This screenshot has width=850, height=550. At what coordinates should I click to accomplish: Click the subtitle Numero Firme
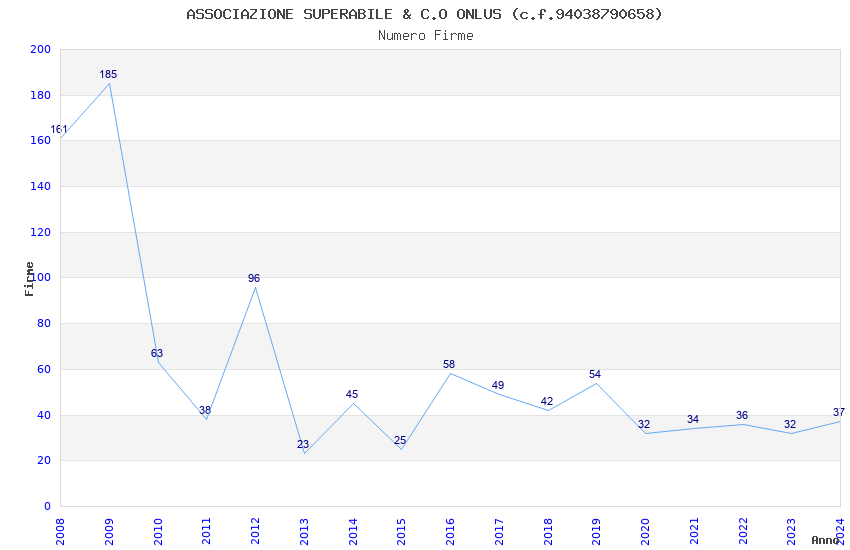(426, 36)
